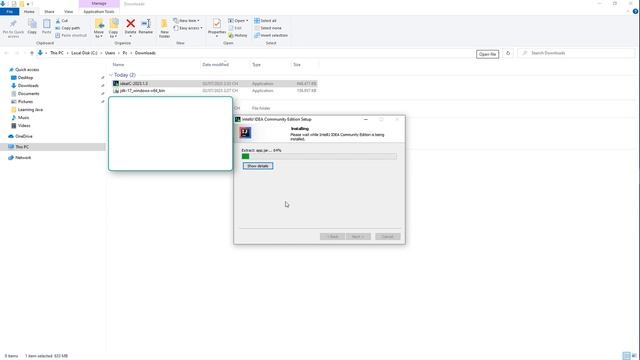Sort by the Type column header

[256, 64]
